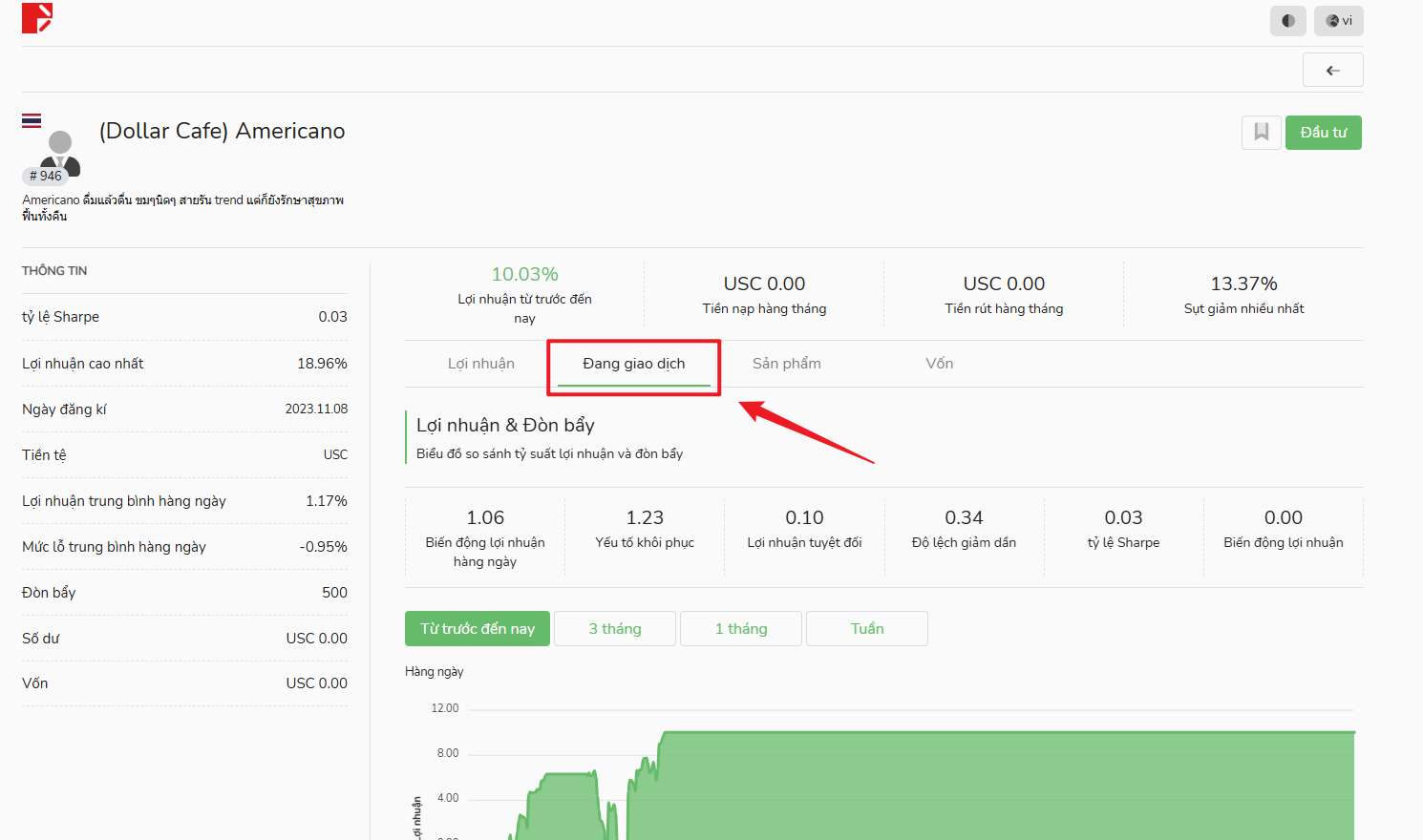Open the vi language selector
The image size is (1423, 840).
point(1338,21)
